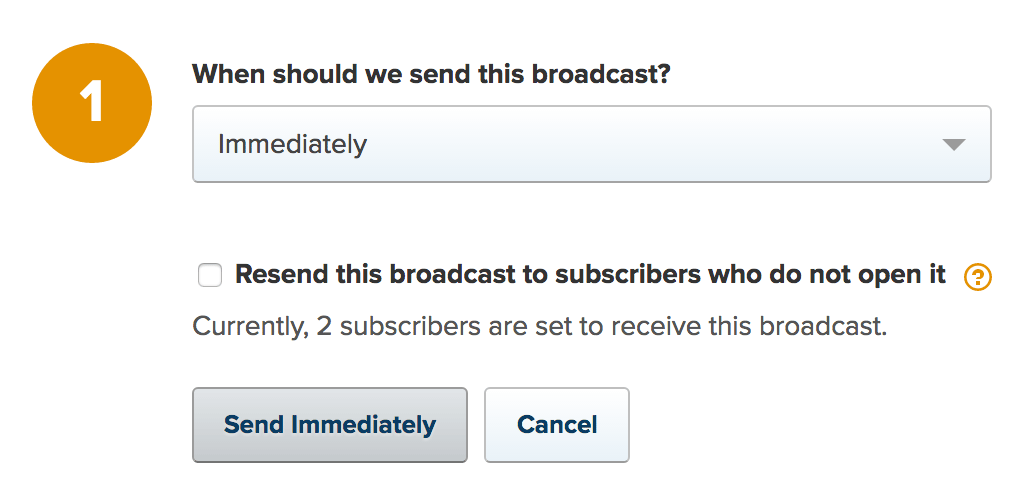
Task: Click the orange step 1 circle badge
Action: 92,103
